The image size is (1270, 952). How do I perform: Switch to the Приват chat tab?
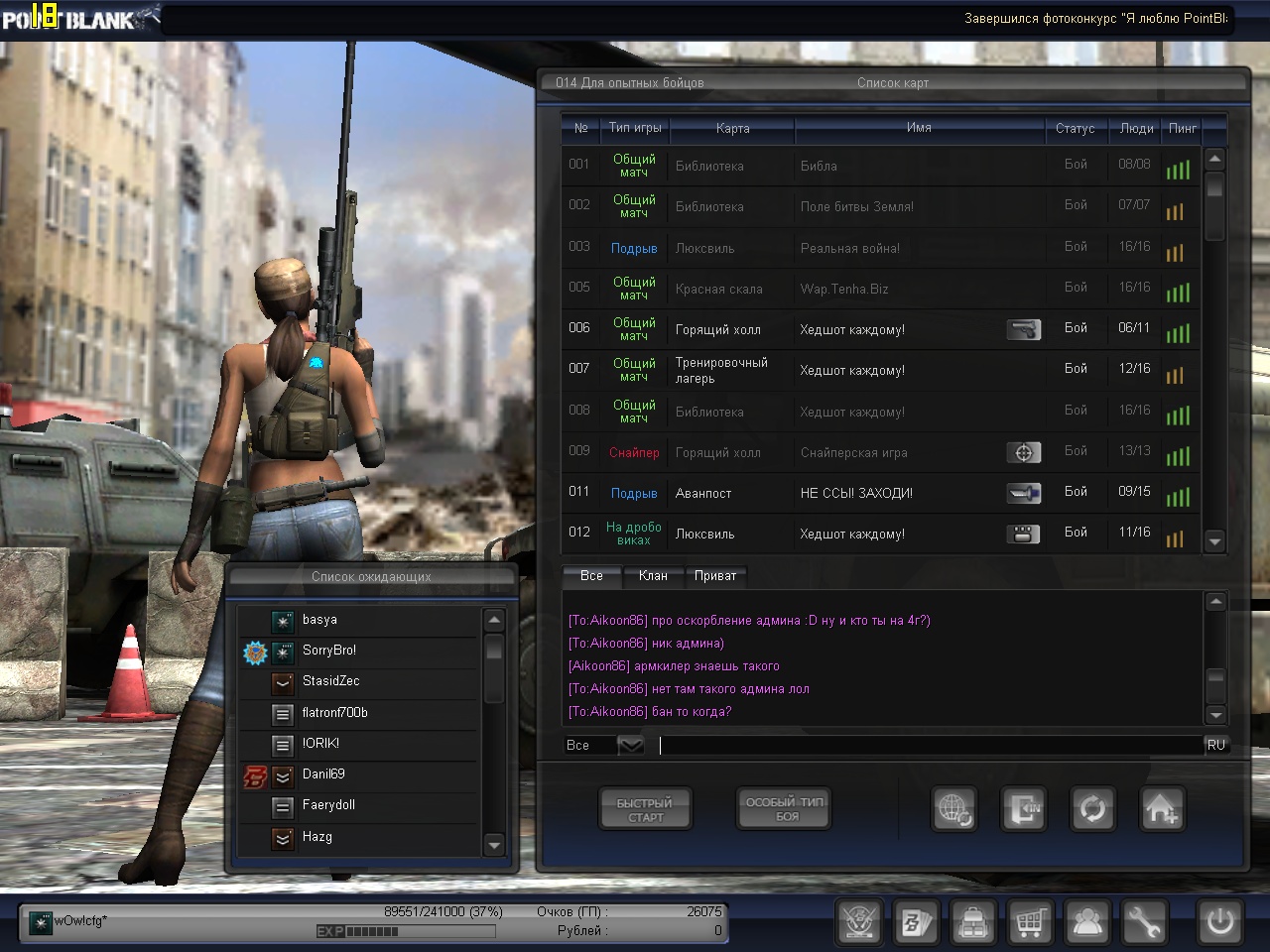pos(715,575)
